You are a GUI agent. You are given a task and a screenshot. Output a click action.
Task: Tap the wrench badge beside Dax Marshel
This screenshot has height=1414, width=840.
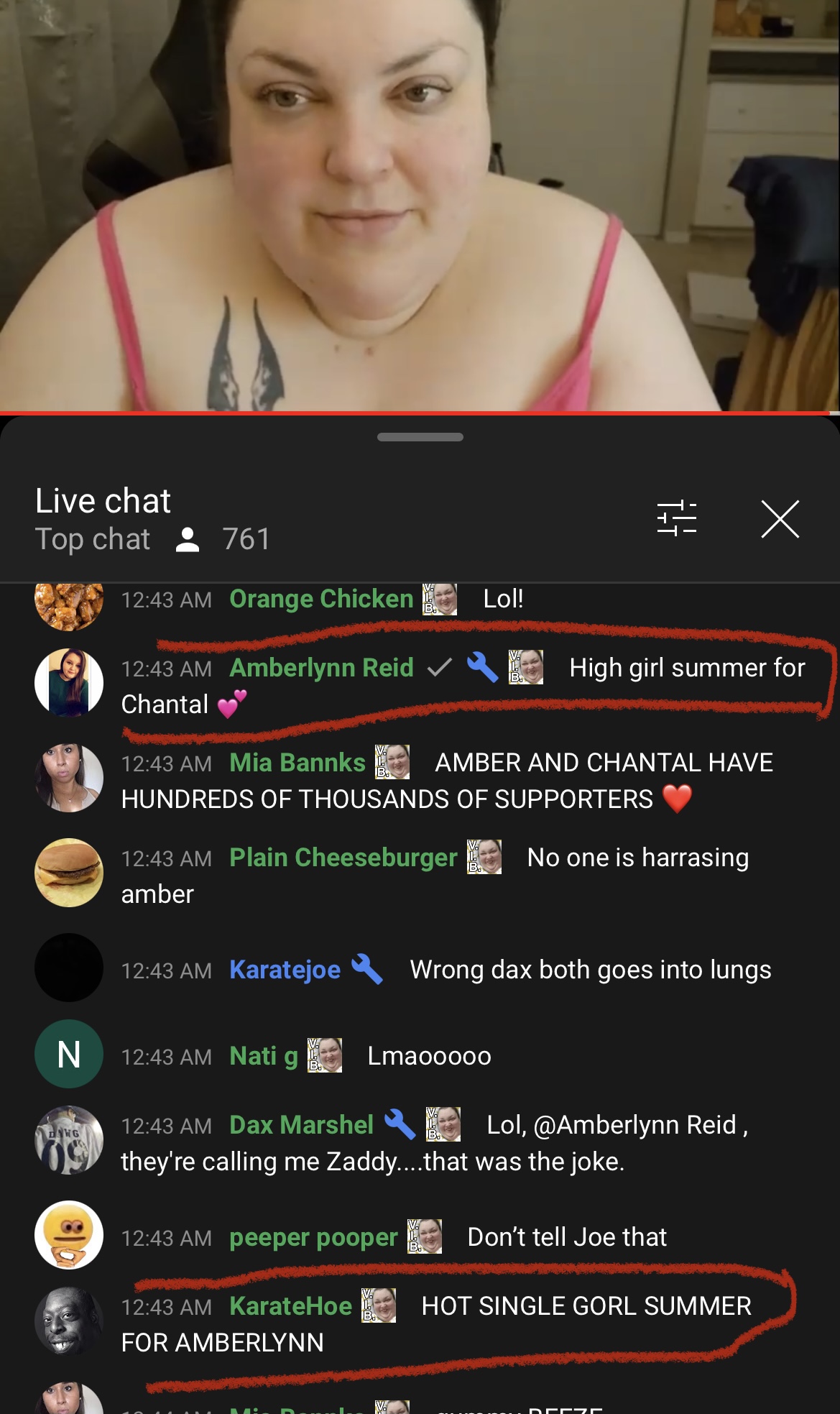click(400, 1124)
